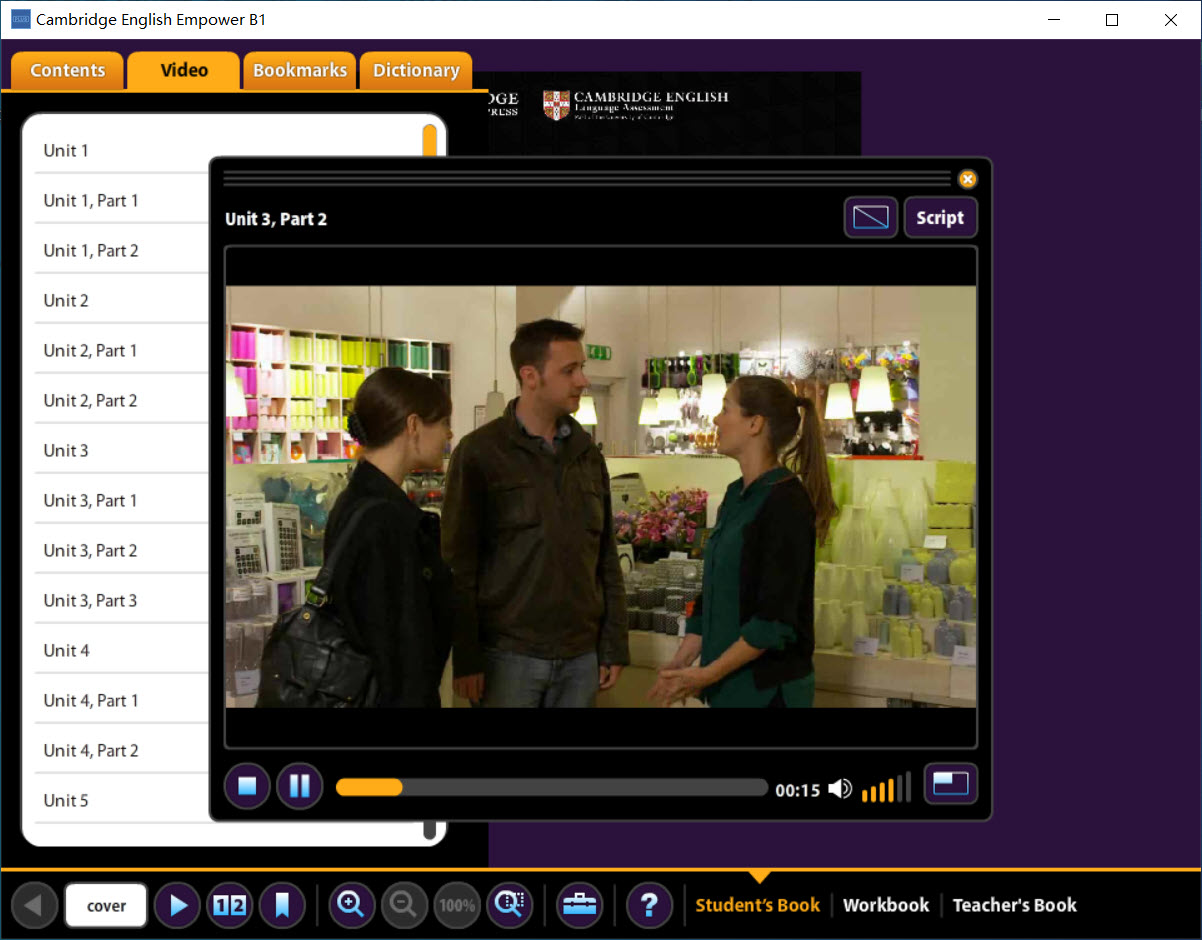The width and height of the screenshot is (1202, 940).
Task: Toggle single or double page view
Action: click(230, 906)
